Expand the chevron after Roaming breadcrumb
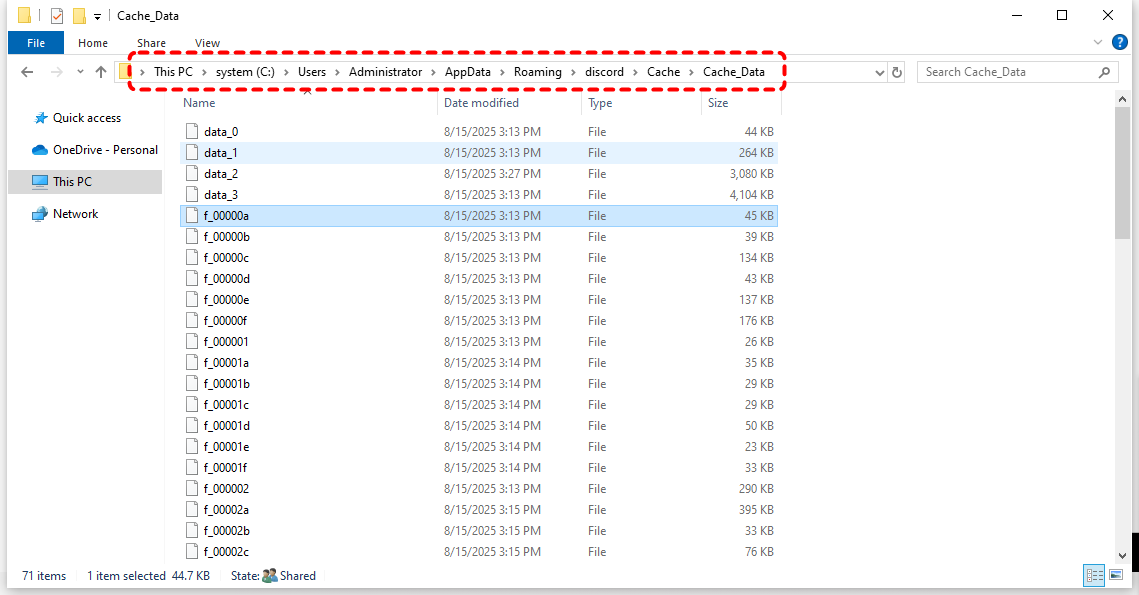This screenshot has height=595, width=1139. 573,73
